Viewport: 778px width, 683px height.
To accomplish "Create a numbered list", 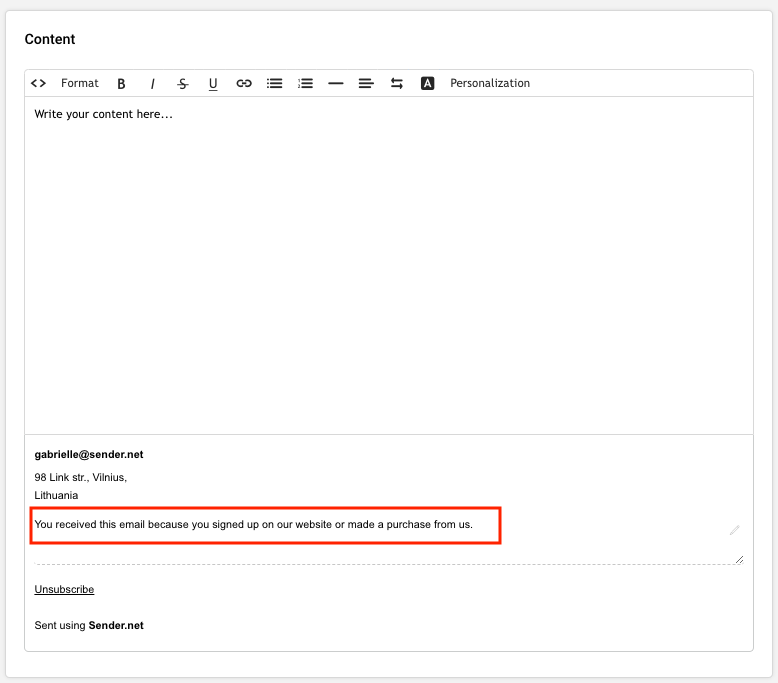I will pos(305,84).
